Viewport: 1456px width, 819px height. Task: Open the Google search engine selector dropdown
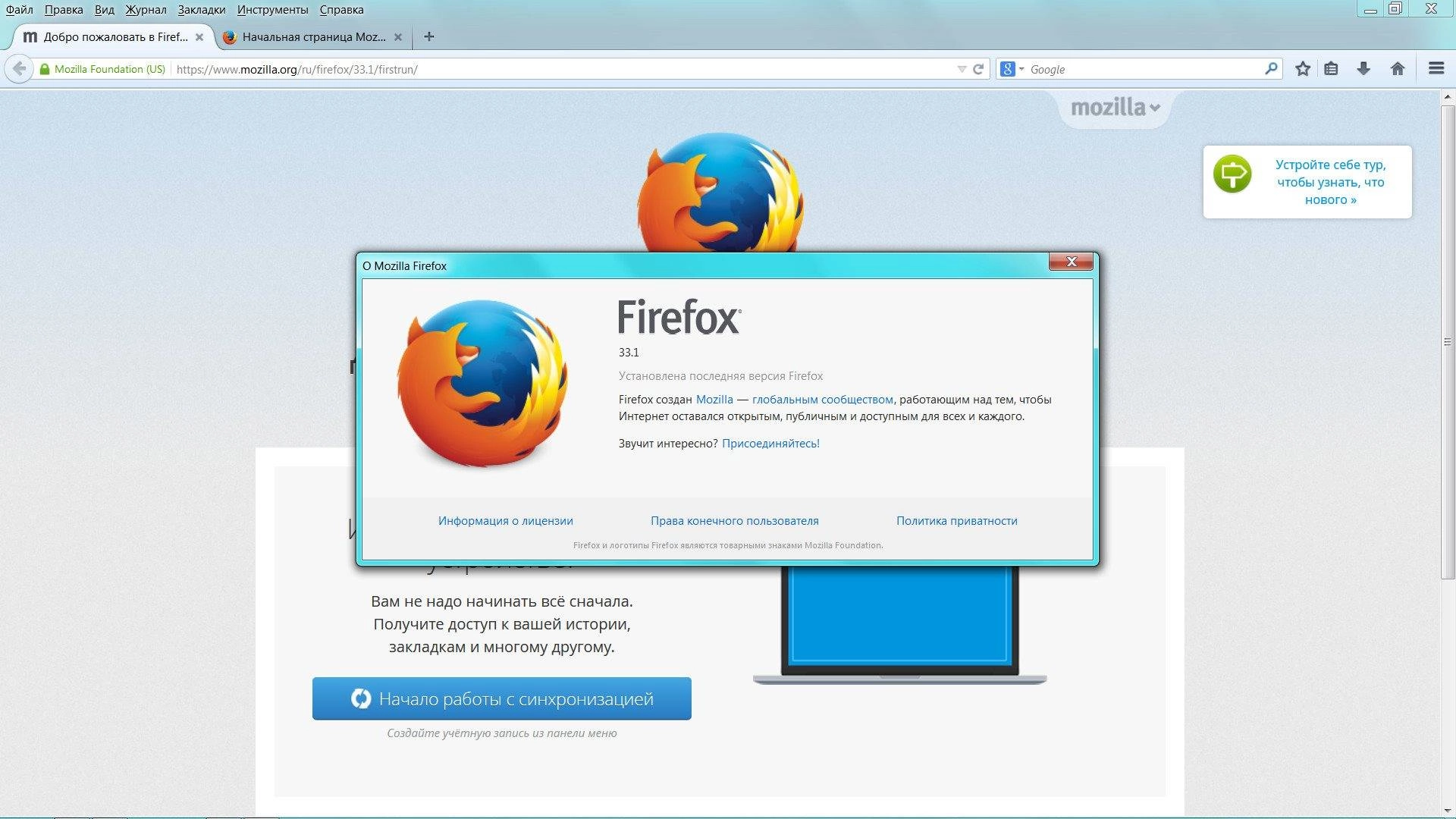(1012, 69)
